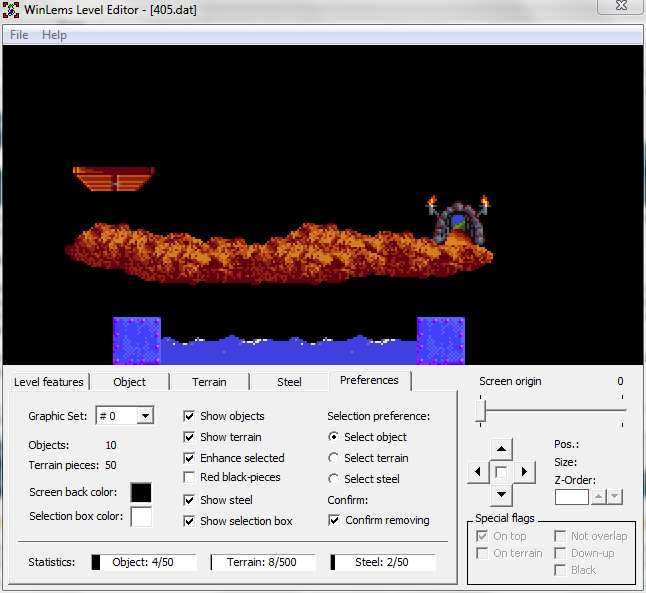Toggle the On terrain special flag
The width and height of the screenshot is (646, 593).
(482, 553)
